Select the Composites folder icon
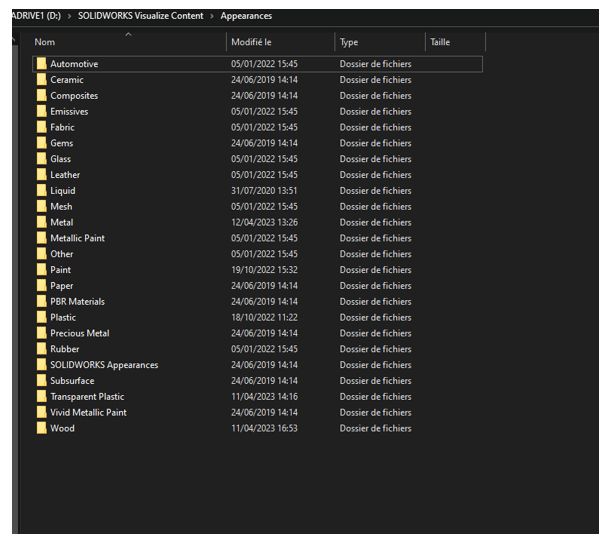 [42, 95]
